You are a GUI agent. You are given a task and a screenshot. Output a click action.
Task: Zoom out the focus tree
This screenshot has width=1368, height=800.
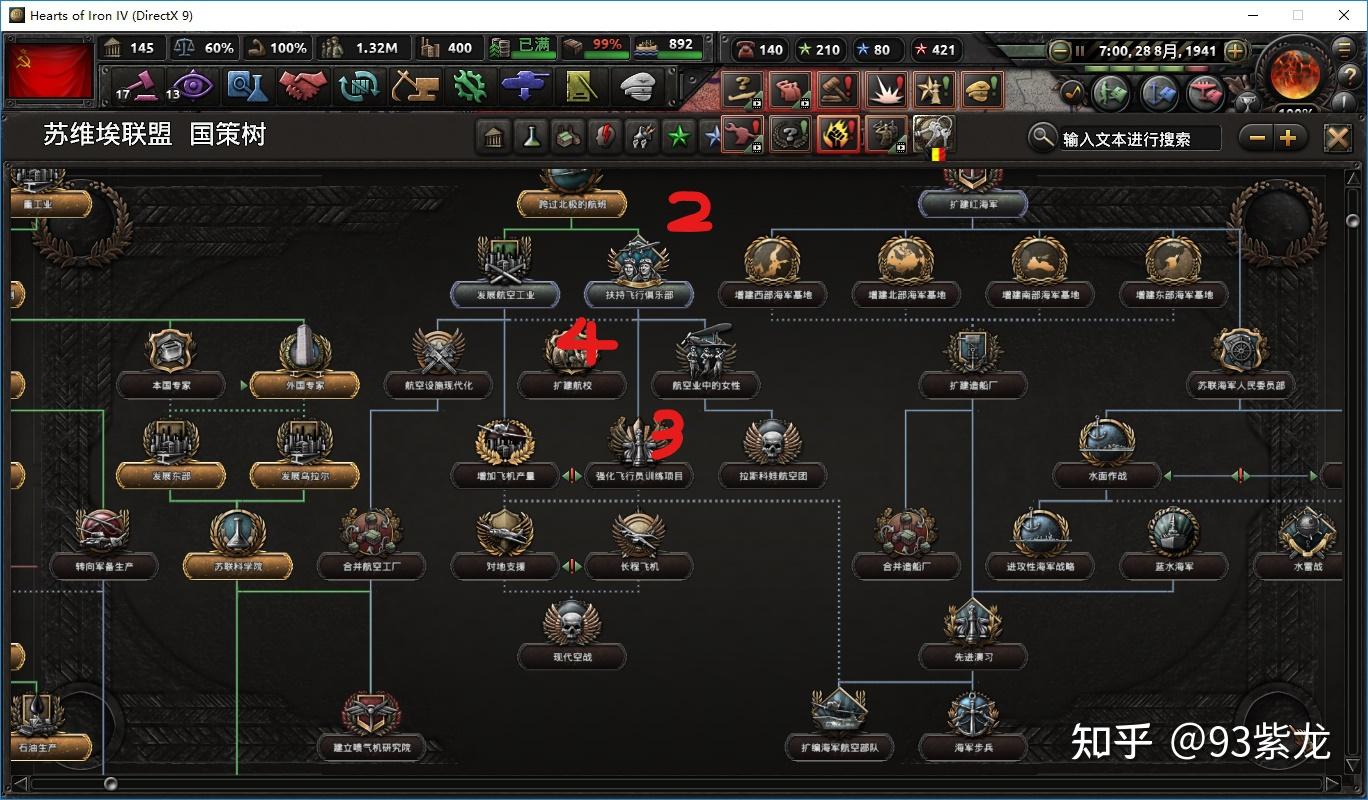1257,138
